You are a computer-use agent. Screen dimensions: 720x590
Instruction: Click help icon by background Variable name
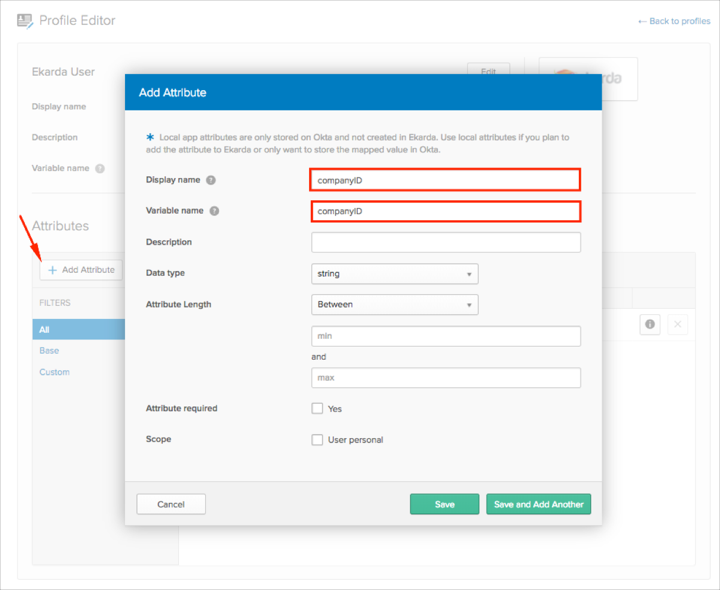100,168
